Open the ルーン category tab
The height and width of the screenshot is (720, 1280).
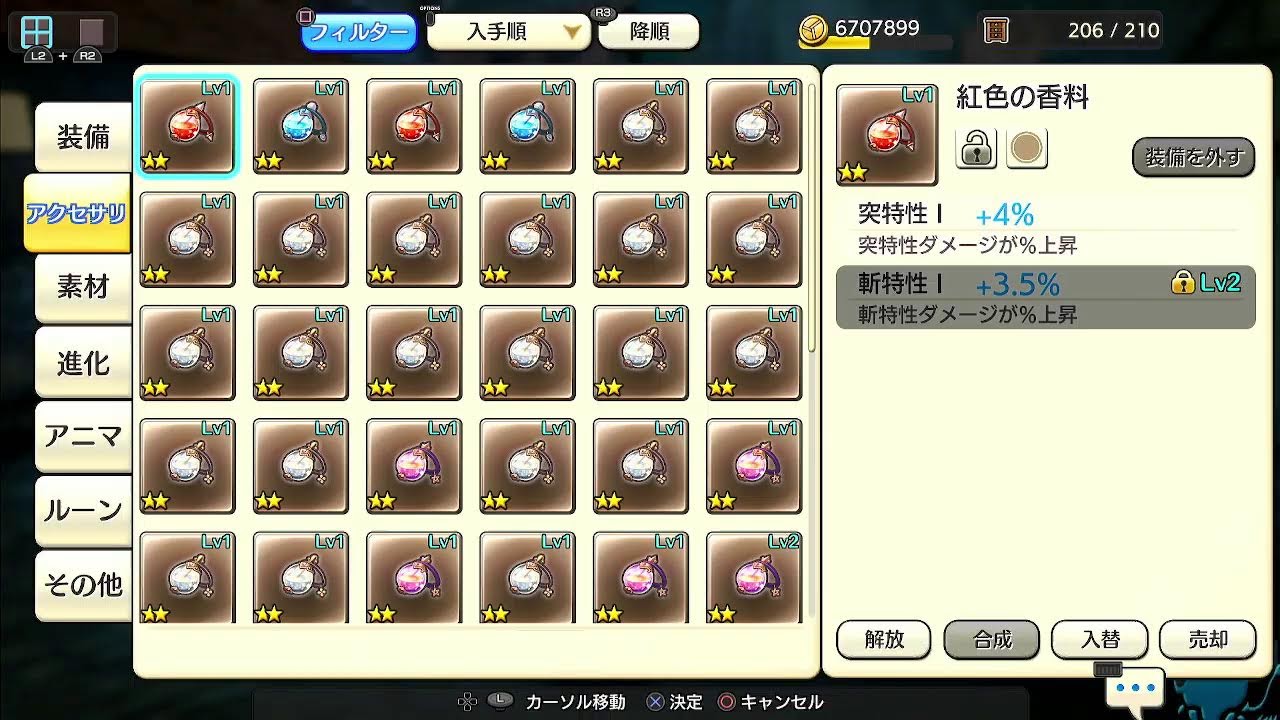[x=83, y=511]
